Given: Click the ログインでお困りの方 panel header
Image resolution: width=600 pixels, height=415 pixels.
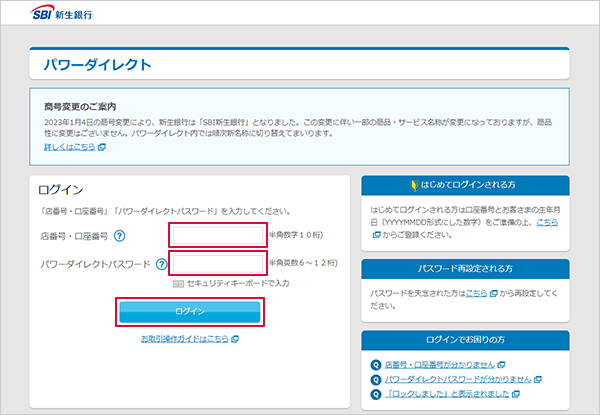Looking at the screenshot, I should pyautogui.click(x=465, y=340).
